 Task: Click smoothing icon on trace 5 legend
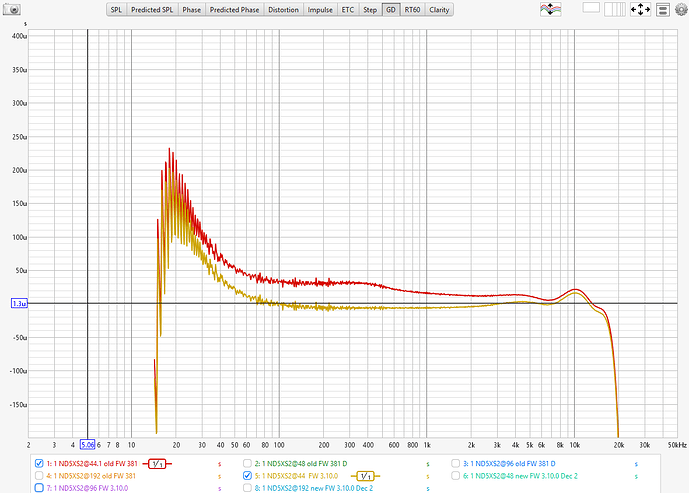pos(365,476)
